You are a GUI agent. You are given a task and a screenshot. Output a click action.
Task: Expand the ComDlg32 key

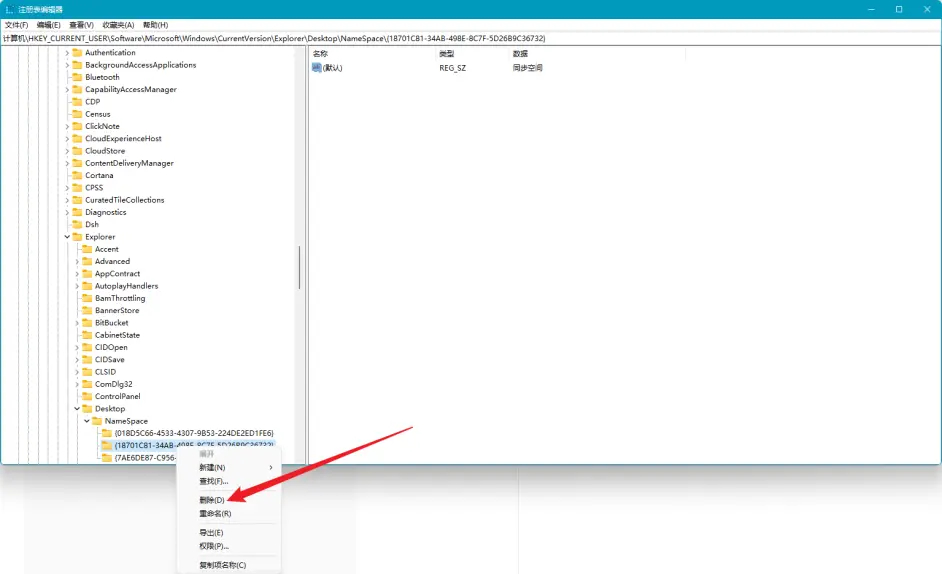77,384
